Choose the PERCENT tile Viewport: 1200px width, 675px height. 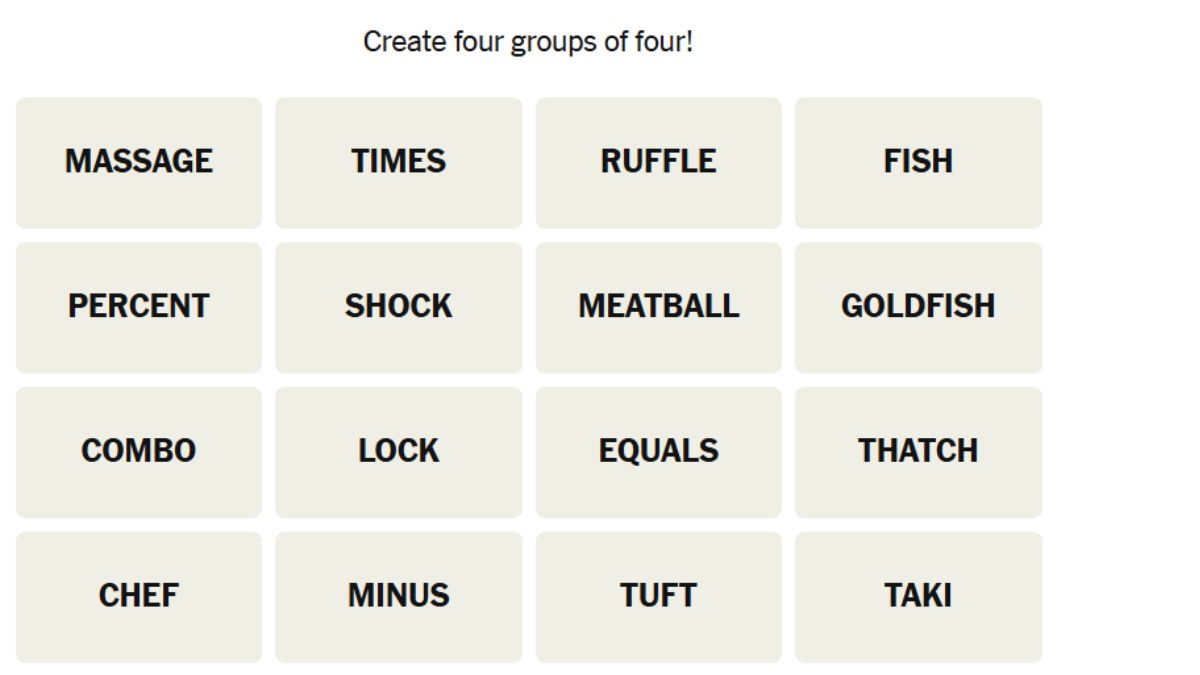tap(139, 307)
